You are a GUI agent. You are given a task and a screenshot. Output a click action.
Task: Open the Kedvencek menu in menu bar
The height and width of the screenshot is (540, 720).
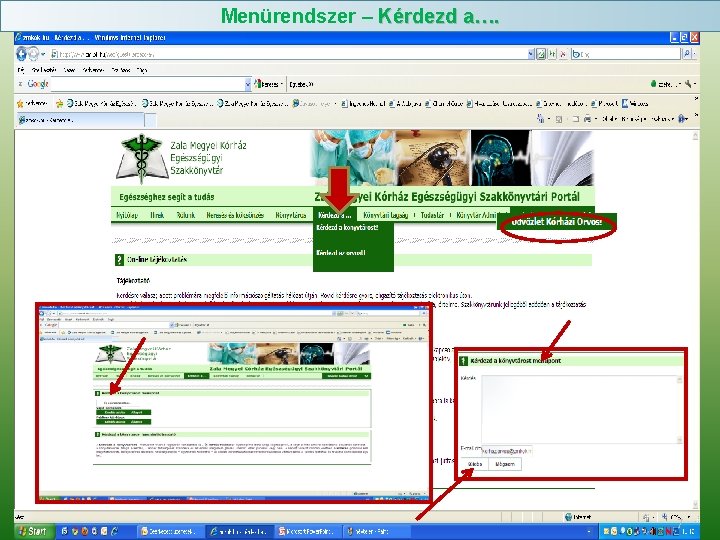coord(93,70)
